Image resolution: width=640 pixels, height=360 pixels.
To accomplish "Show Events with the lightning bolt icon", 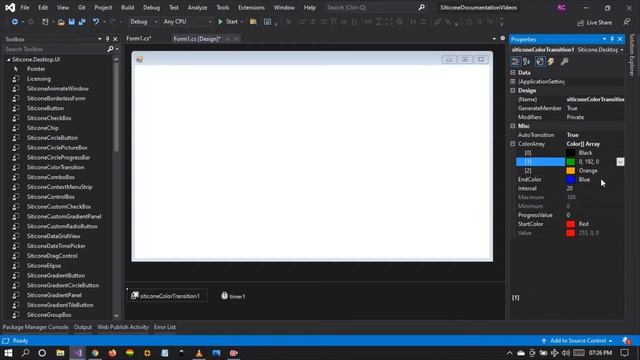I will (x=551, y=61).
